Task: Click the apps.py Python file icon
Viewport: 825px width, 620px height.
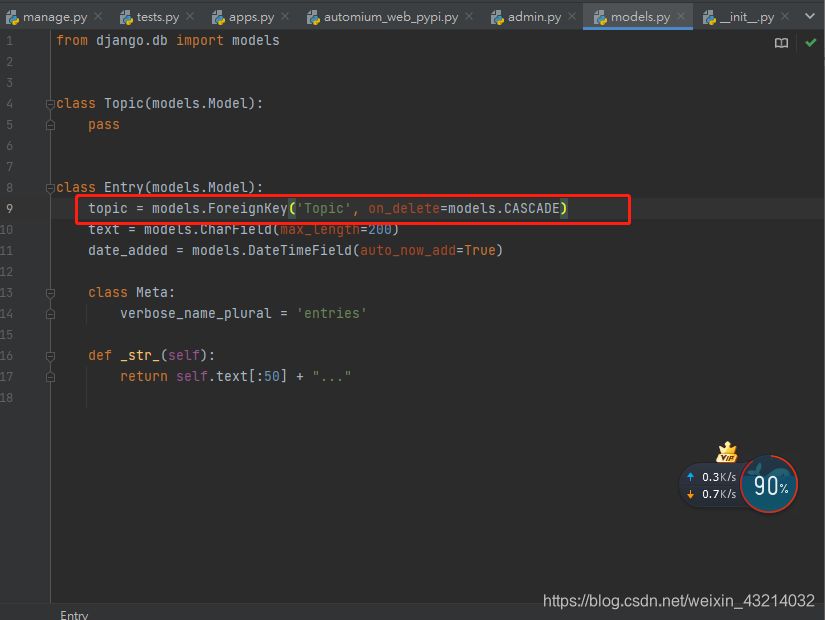Action: click(x=218, y=17)
